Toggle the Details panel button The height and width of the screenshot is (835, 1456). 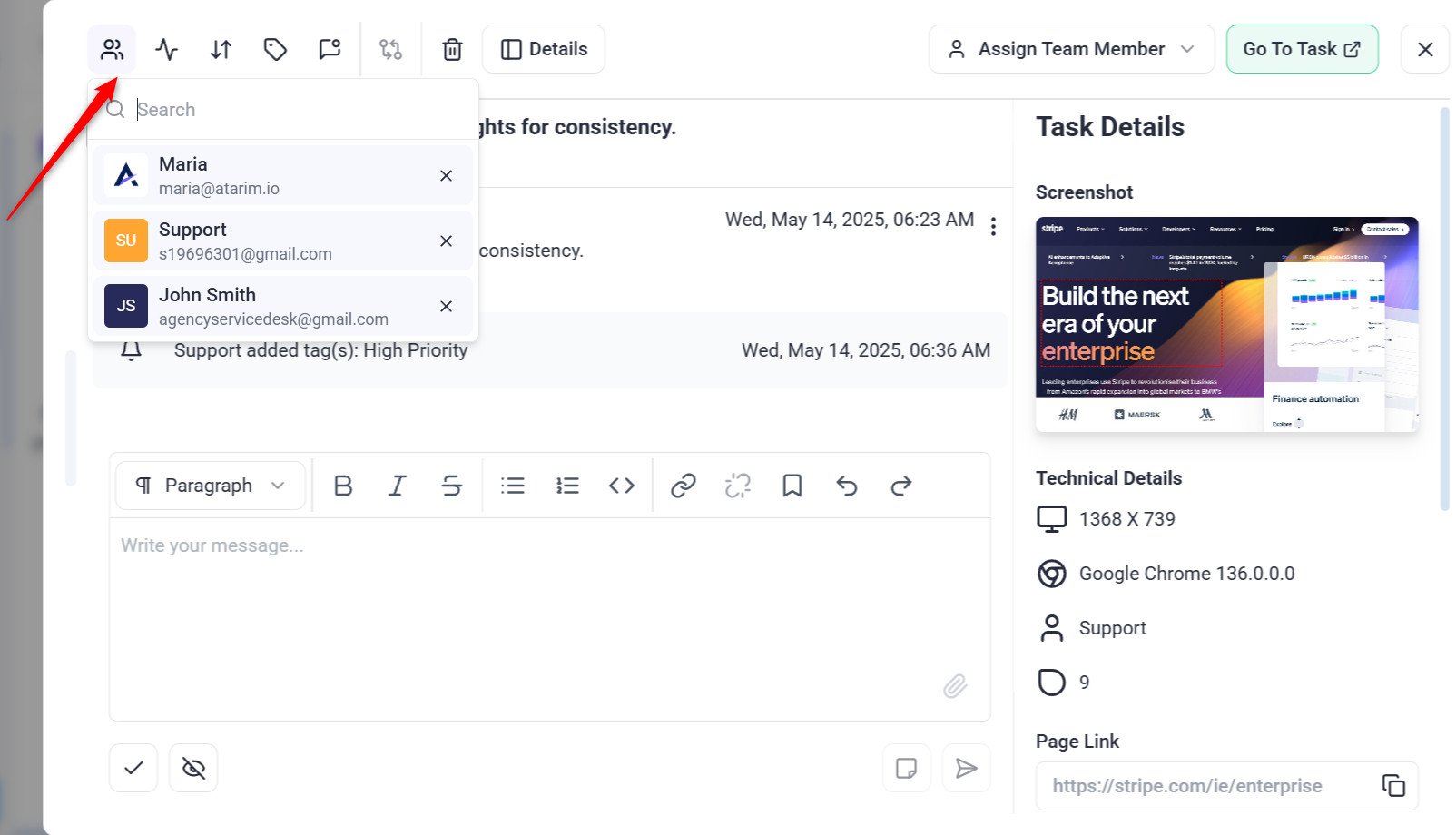(544, 49)
